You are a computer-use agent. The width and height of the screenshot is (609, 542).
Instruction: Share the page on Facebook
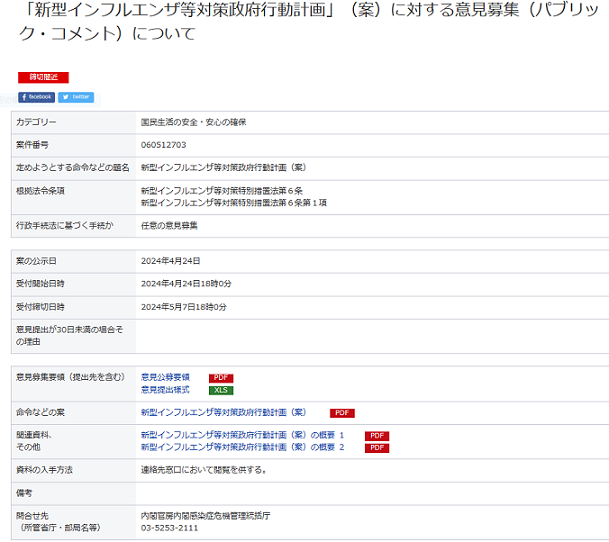click(36, 97)
